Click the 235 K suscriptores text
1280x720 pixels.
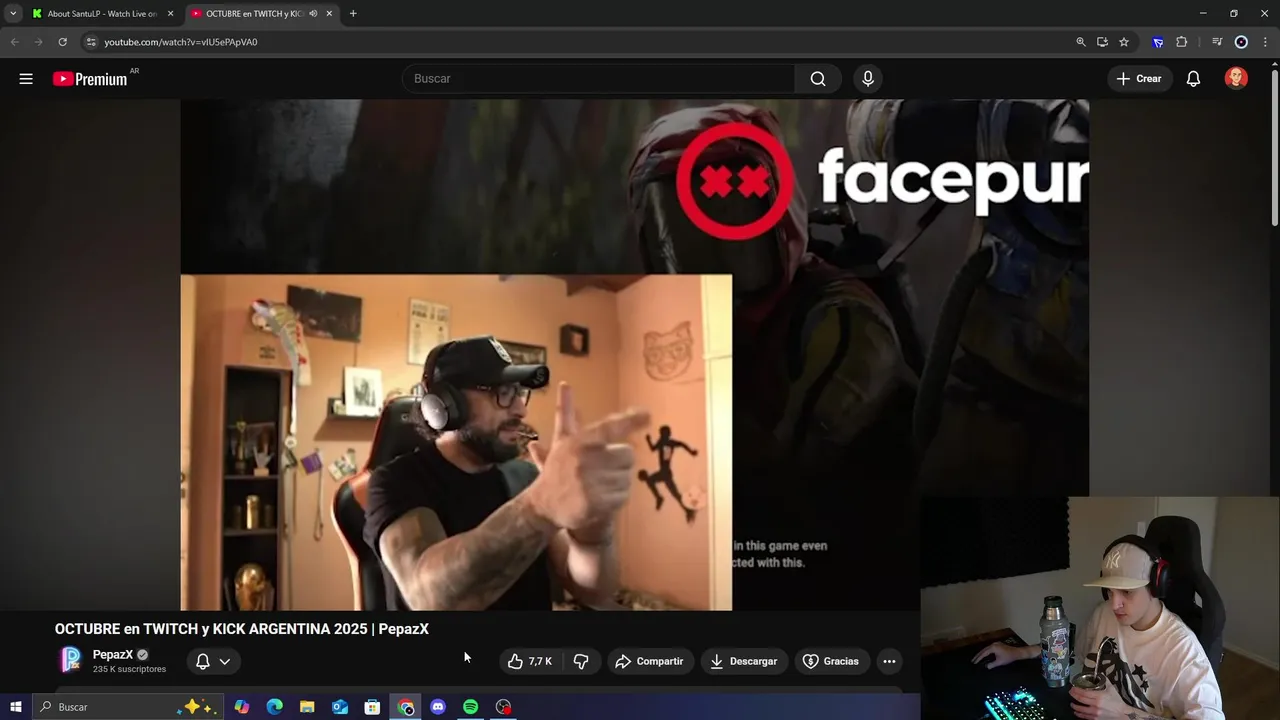(x=129, y=669)
